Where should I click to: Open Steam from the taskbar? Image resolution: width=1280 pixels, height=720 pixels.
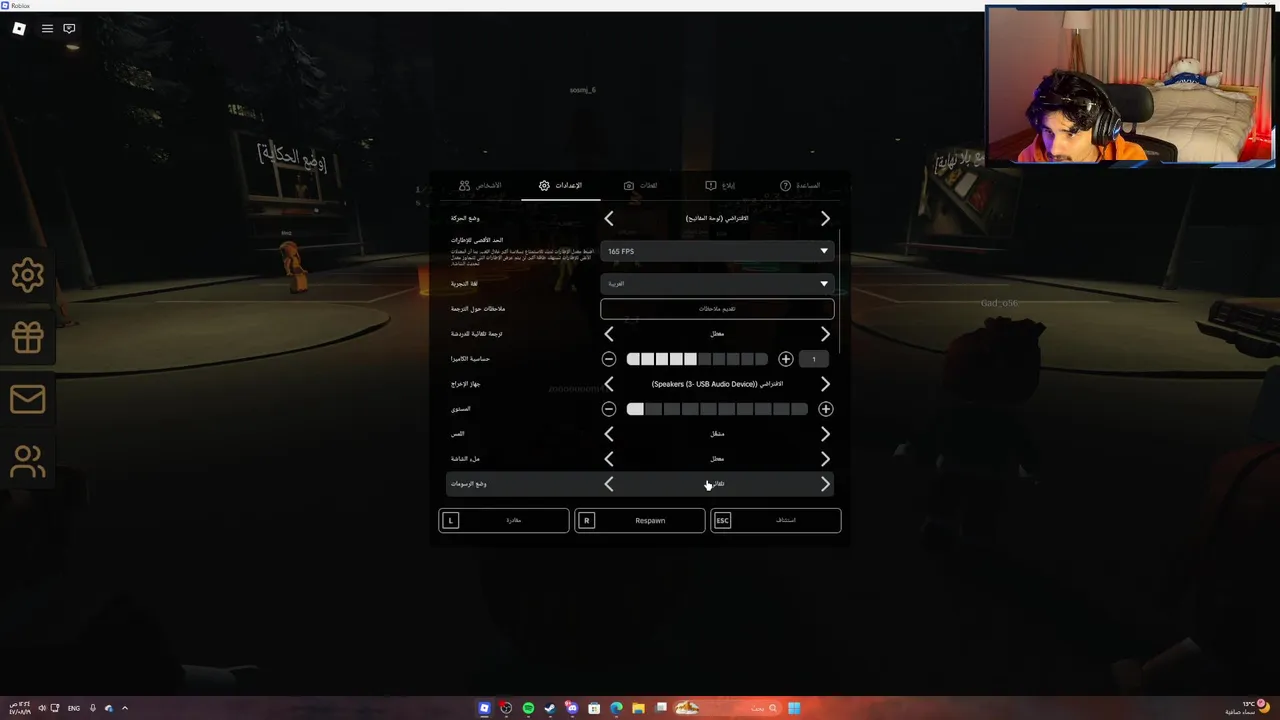tap(550, 708)
